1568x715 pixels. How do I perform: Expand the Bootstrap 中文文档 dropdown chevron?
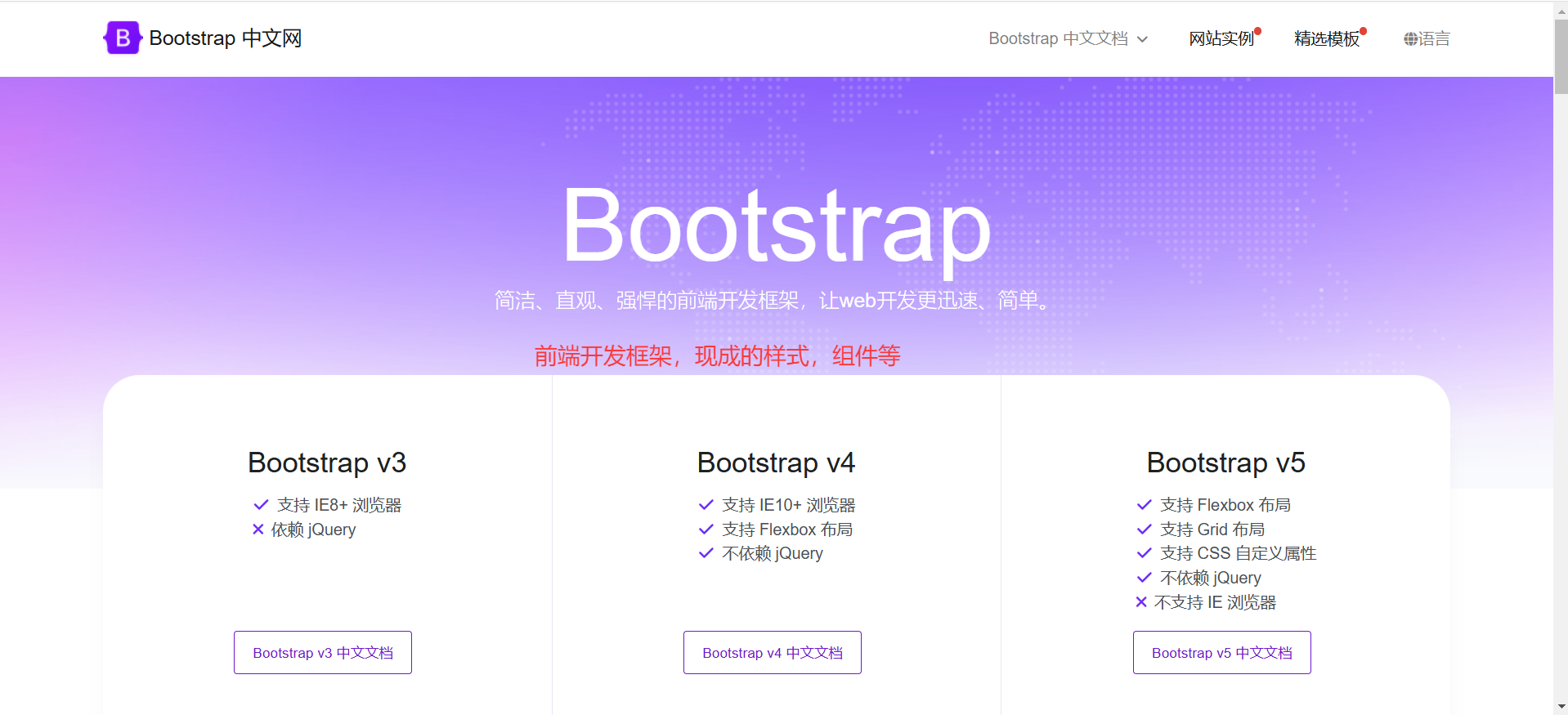click(1142, 39)
